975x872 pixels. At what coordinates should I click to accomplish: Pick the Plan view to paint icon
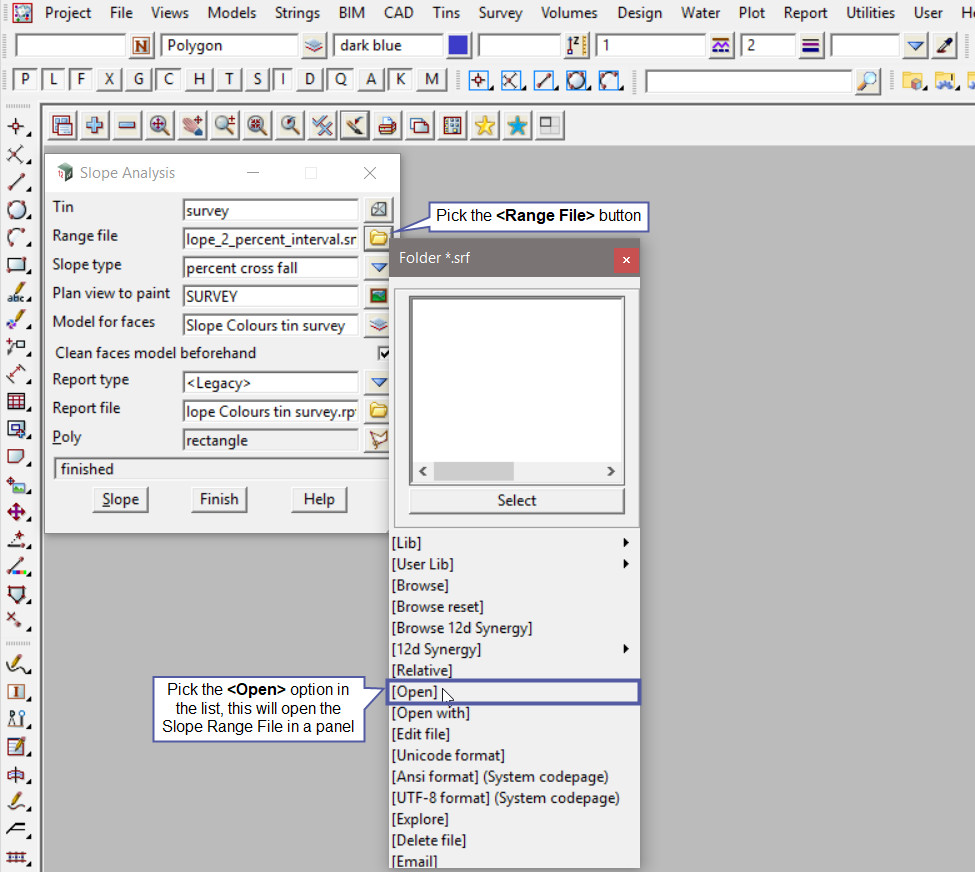378,296
